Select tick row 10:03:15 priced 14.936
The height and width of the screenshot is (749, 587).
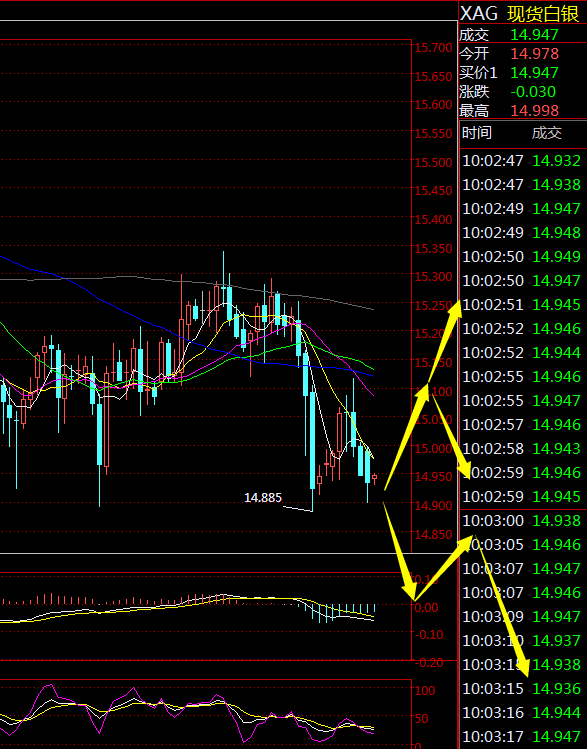(x=522, y=689)
